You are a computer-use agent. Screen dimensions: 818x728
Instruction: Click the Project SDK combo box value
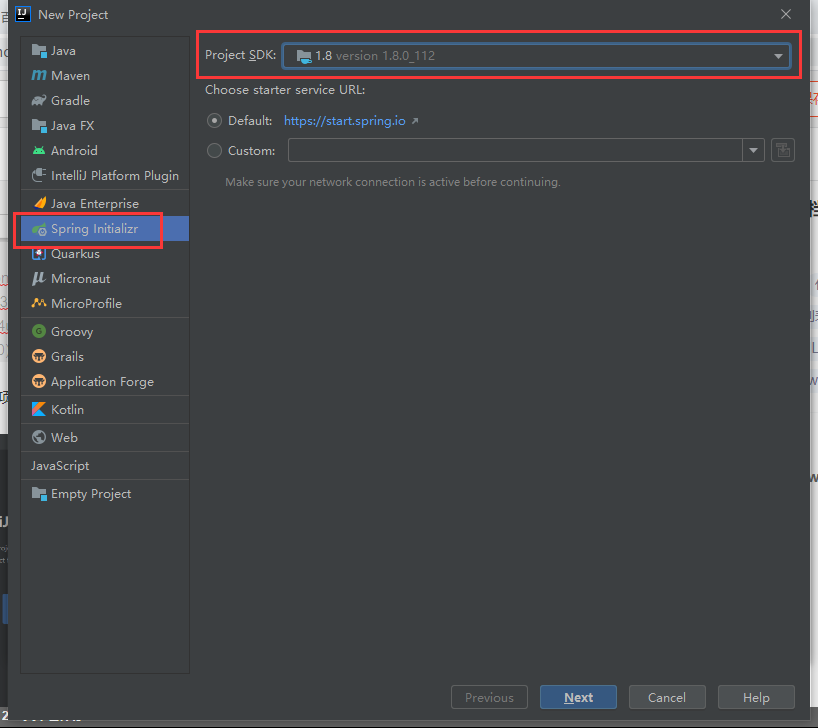tap(536, 56)
